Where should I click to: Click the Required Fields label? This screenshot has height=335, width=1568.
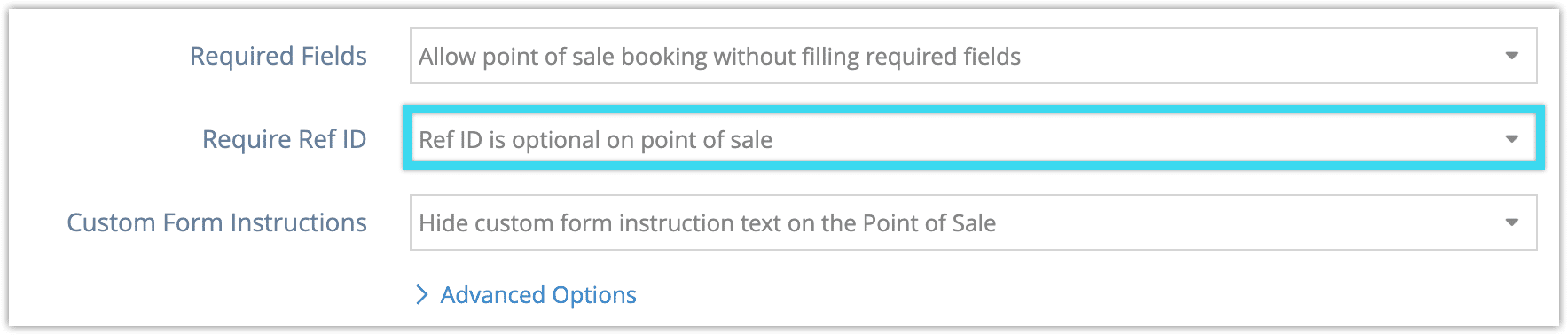(x=278, y=56)
